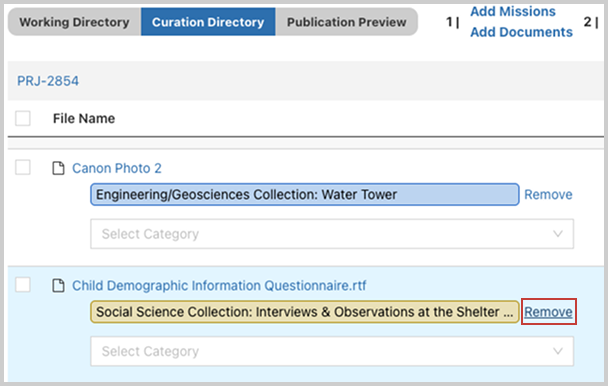Click the document icon beside Child Demographic Questionnaire
Screen dimensions: 608x386
(x=58, y=286)
